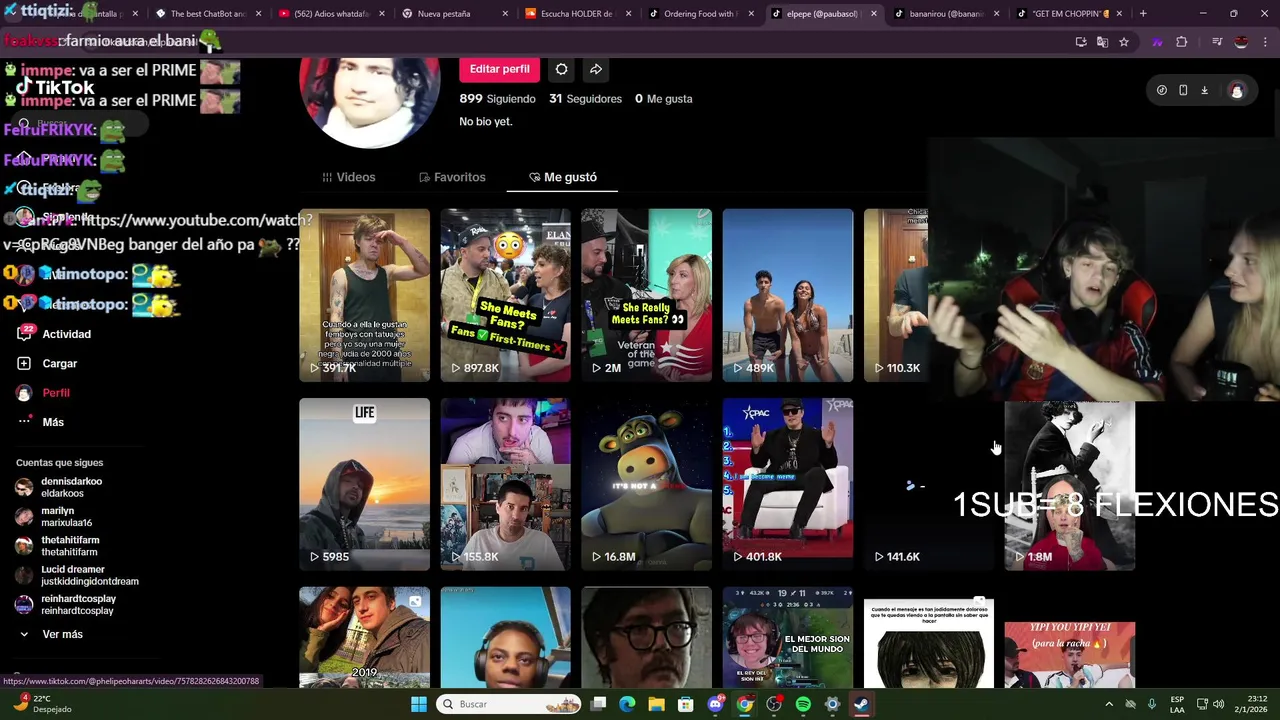Open the 899 Siguiendo list
Viewport: 1280px width, 720px height.
point(497,99)
